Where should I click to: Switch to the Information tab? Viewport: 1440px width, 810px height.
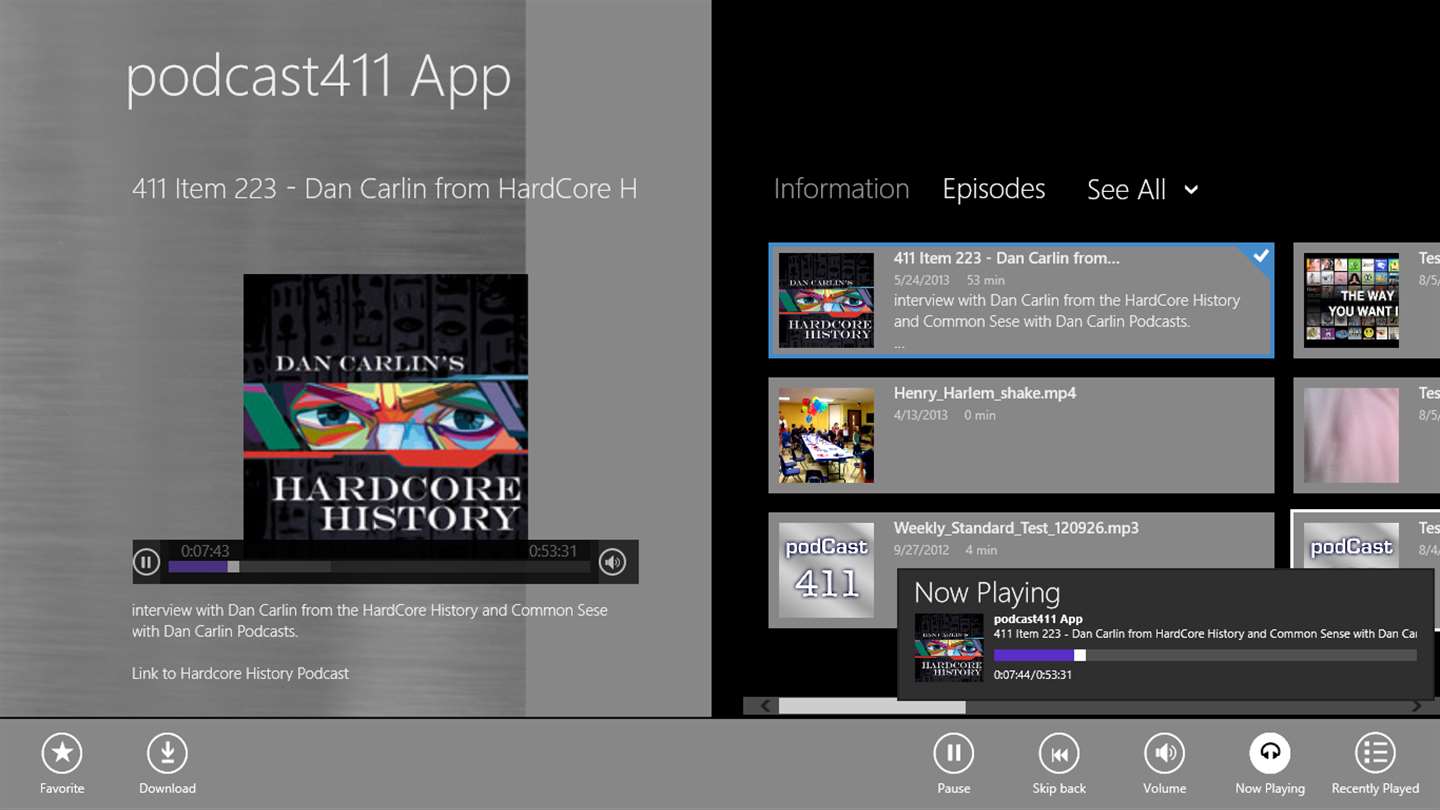tap(841, 189)
